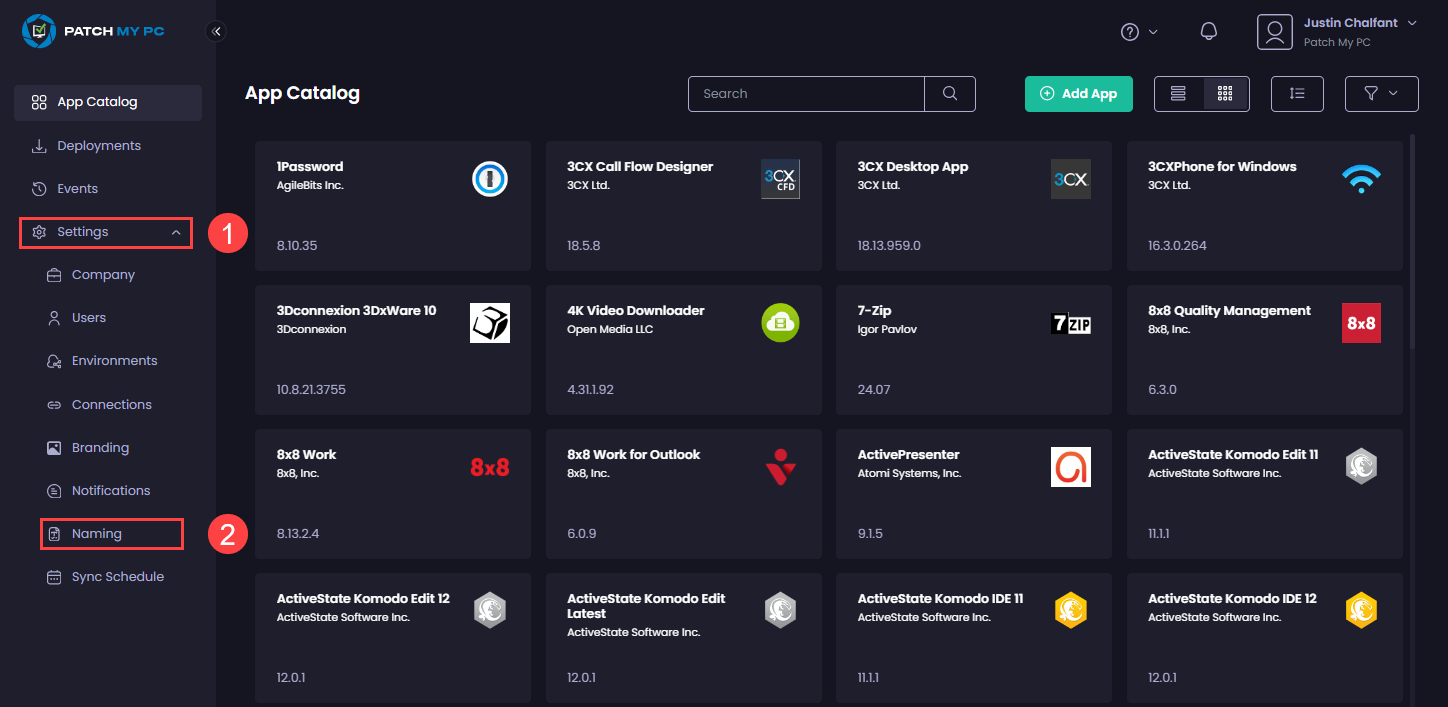Image resolution: width=1448 pixels, height=707 pixels.
Task: Open the notifications bell
Action: point(1208,32)
